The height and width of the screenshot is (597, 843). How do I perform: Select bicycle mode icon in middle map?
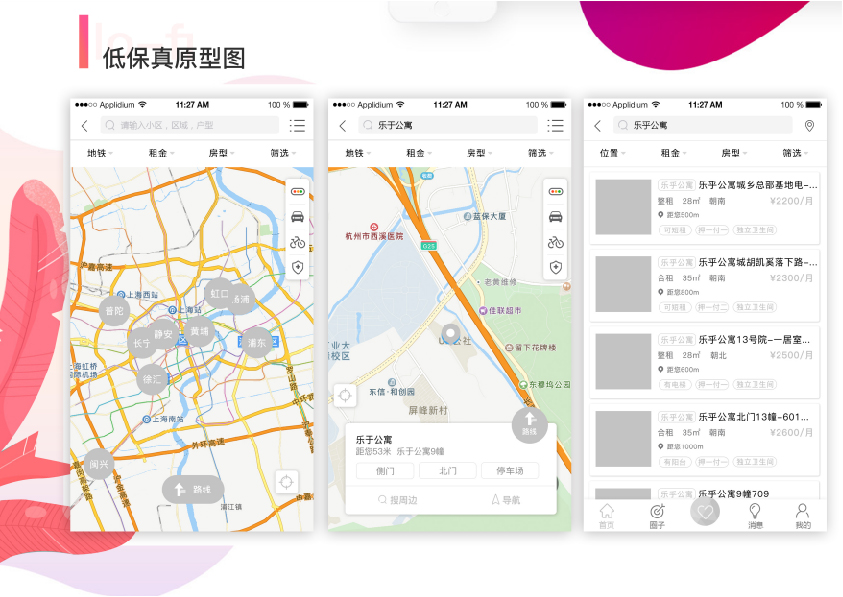coord(555,242)
